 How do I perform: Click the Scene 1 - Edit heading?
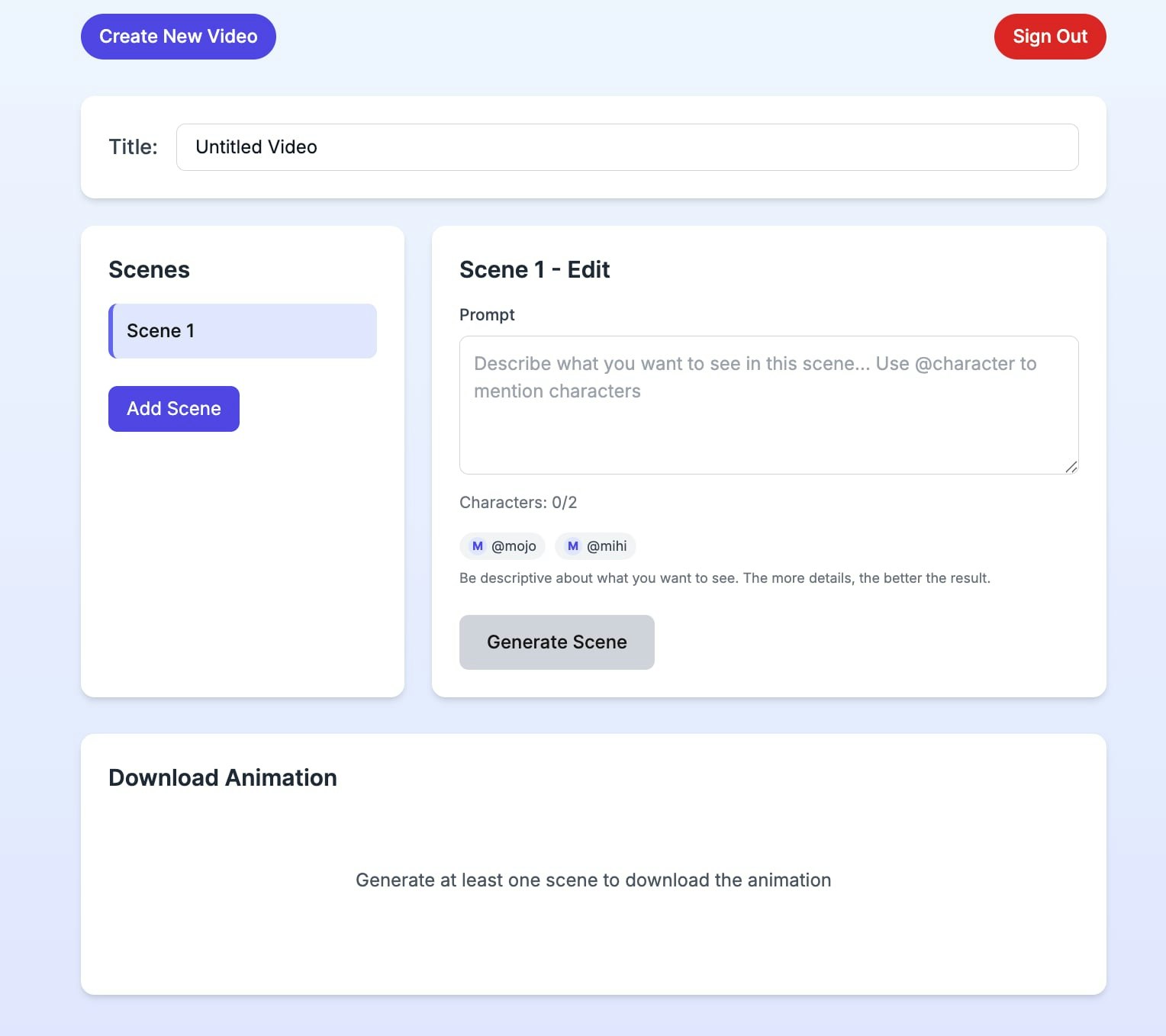click(534, 270)
